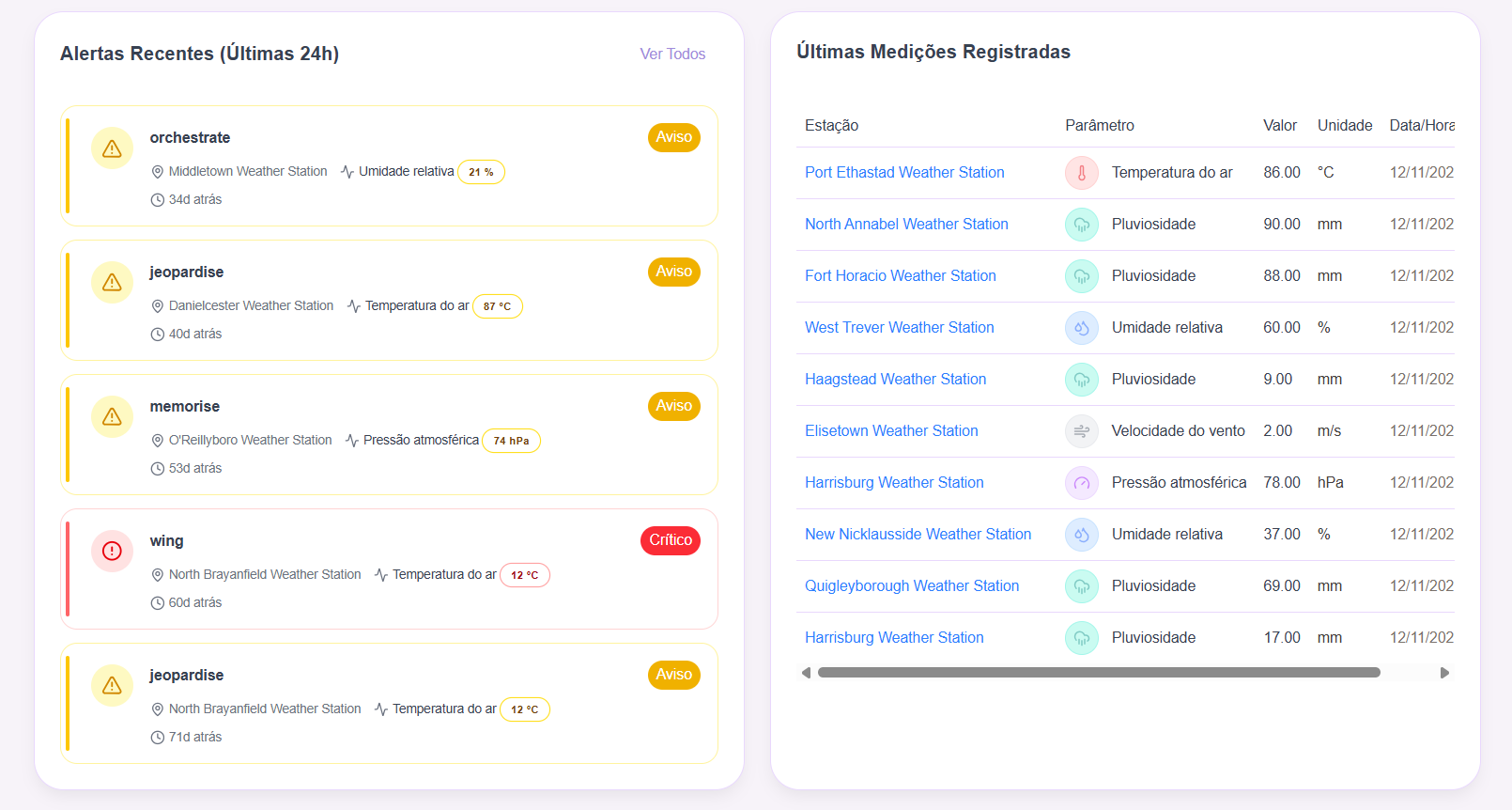Open Port Ethastad Weather Station link
The width and height of the screenshot is (1512, 810).
coord(904,173)
